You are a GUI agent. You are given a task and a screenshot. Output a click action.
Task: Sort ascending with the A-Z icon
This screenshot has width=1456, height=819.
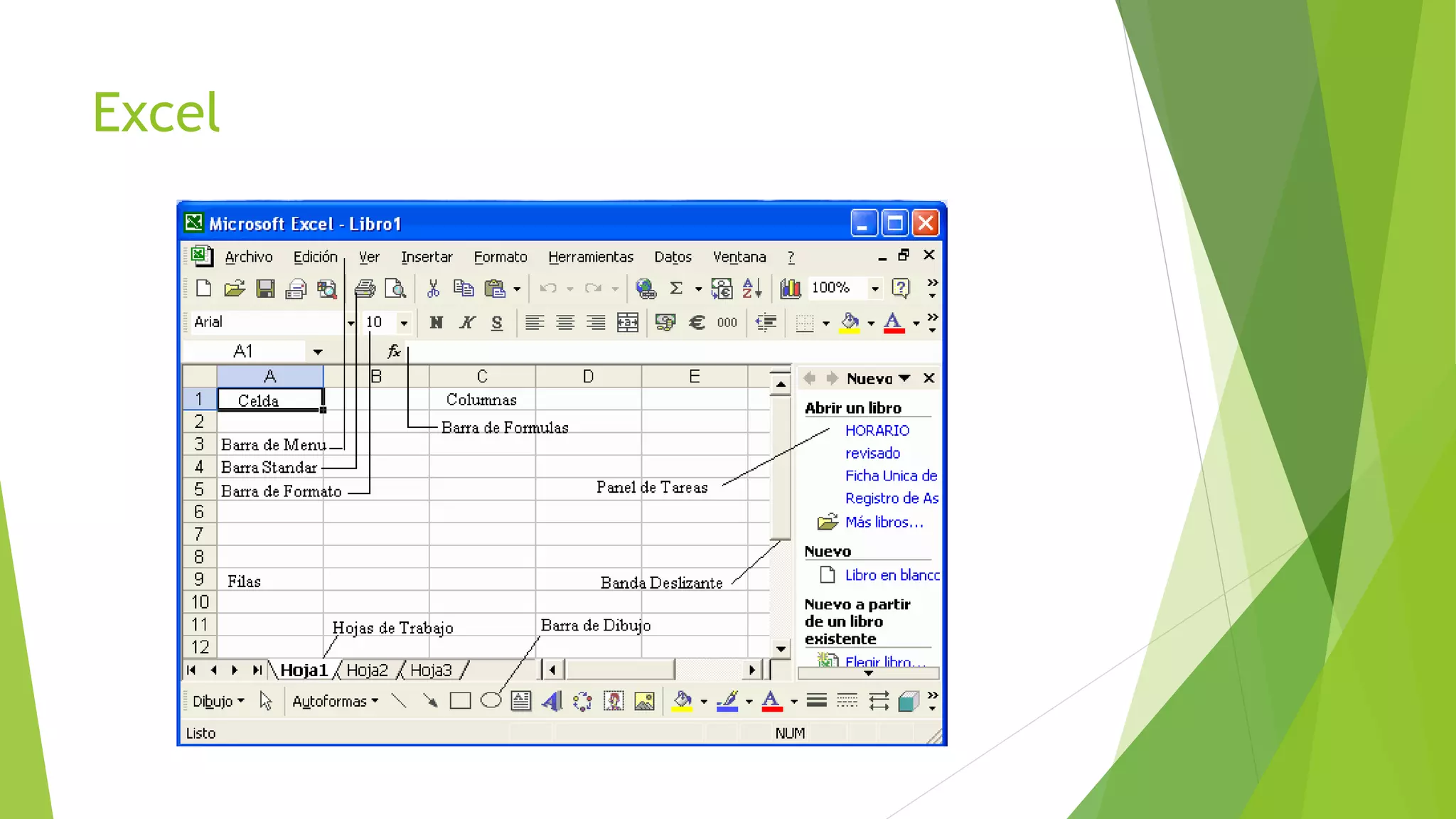coord(752,288)
